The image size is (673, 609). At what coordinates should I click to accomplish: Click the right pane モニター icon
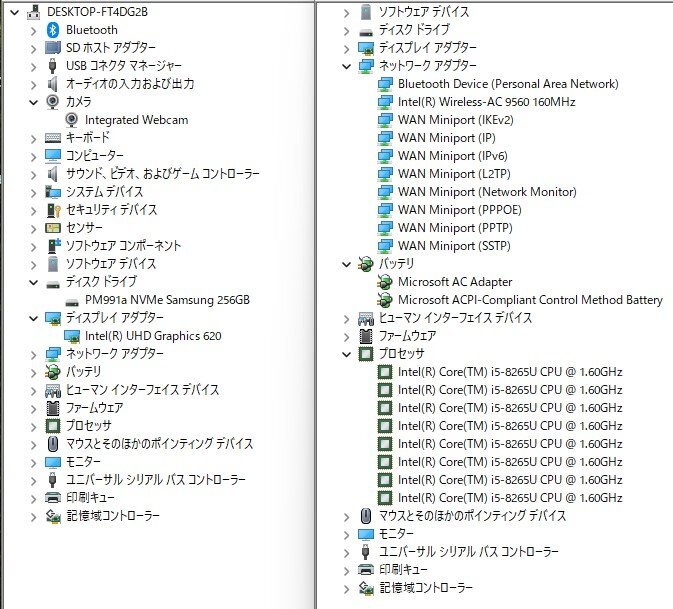point(366,534)
